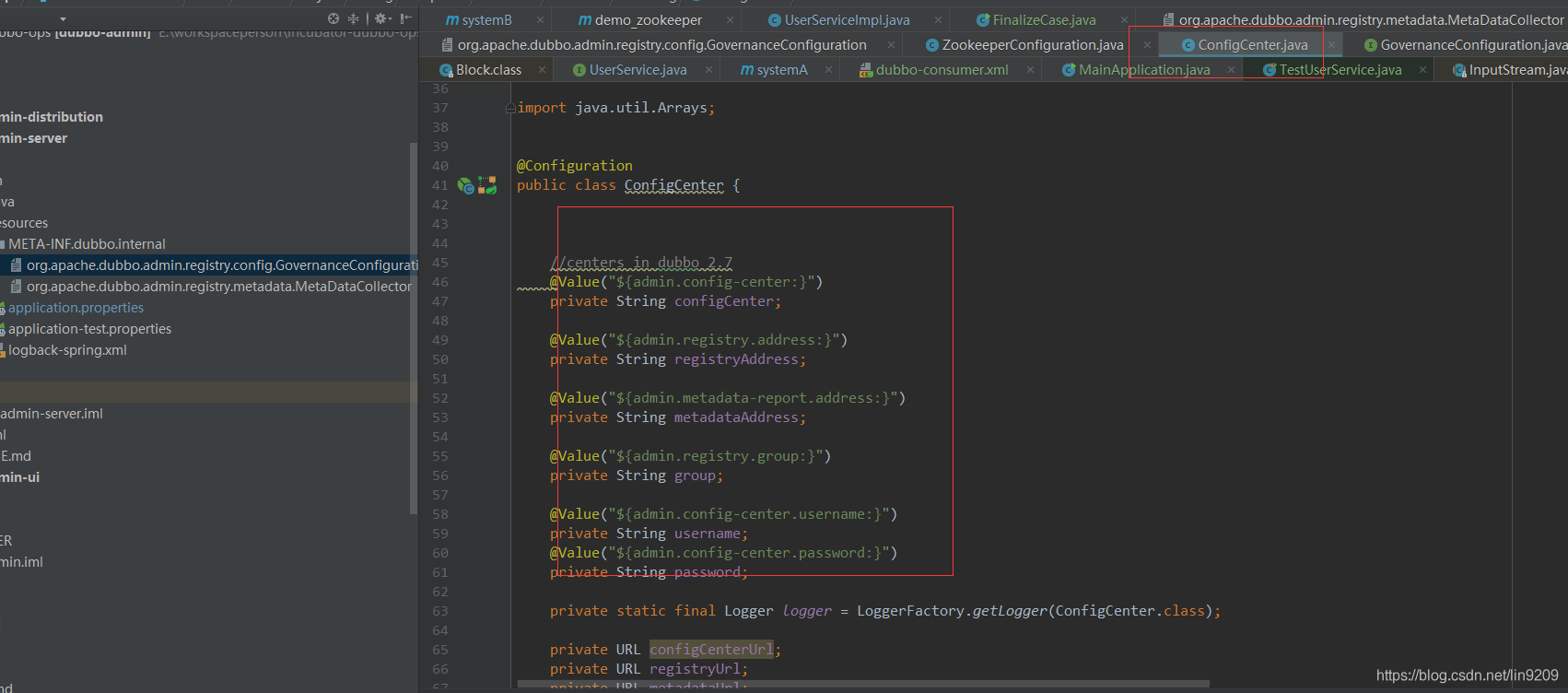Close the systemB tab
This screenshot has height=693, width=1568.
tap(540, 20)
